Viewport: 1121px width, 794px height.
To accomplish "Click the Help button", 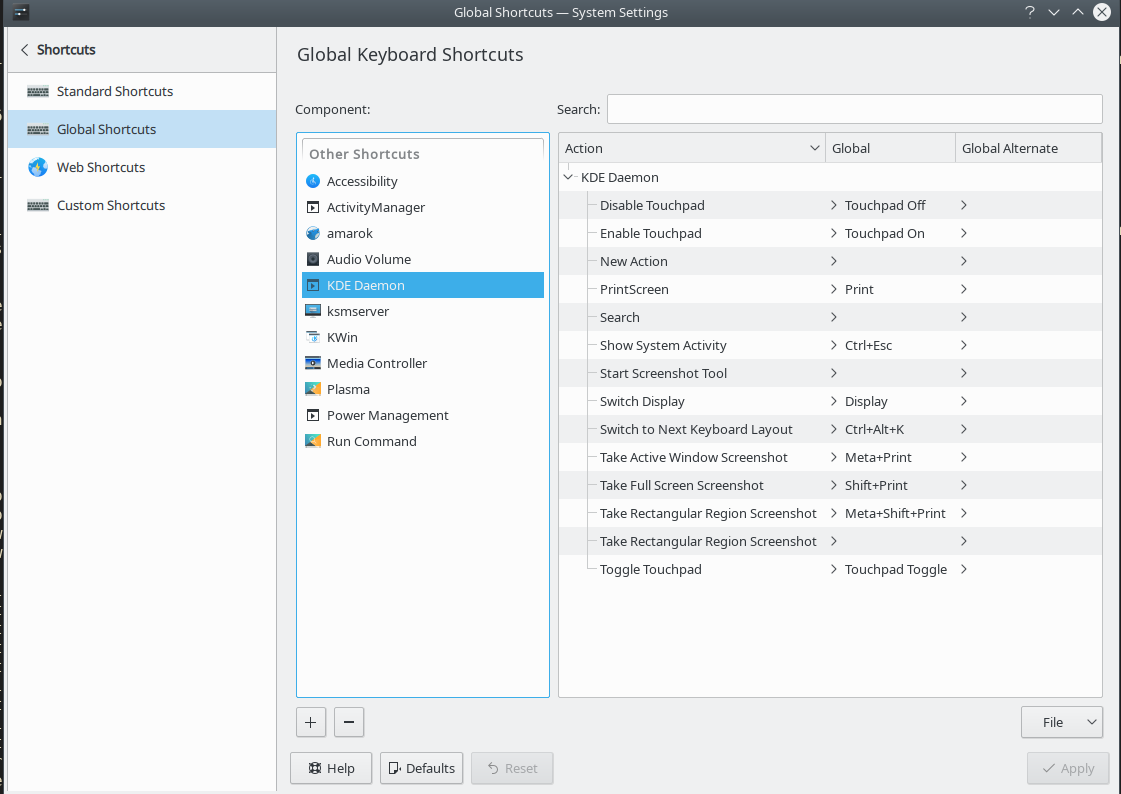I will (x=330, y=768).
